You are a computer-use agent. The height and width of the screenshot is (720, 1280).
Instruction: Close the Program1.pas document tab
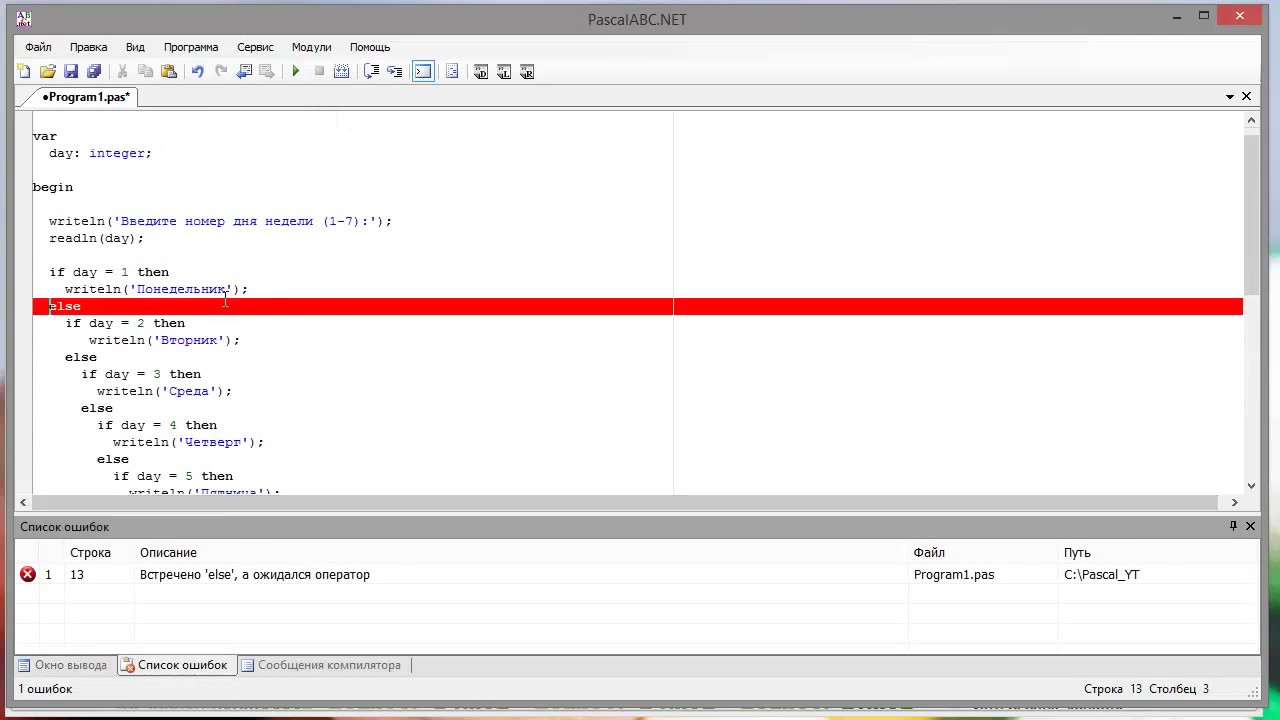tap(1247, 96)
